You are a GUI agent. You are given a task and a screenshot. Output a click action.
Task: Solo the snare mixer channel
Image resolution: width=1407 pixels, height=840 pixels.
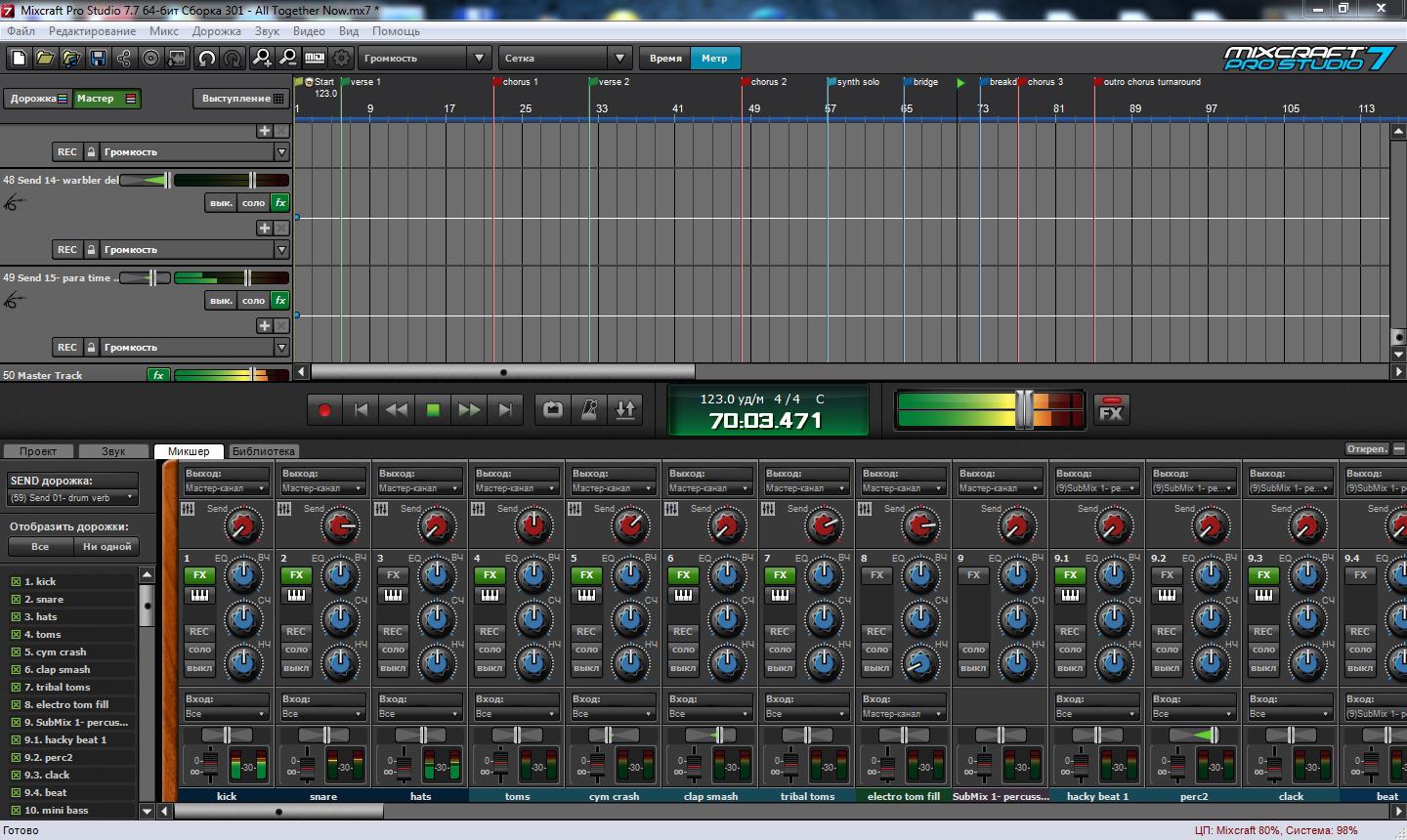(x=296, y=650)
